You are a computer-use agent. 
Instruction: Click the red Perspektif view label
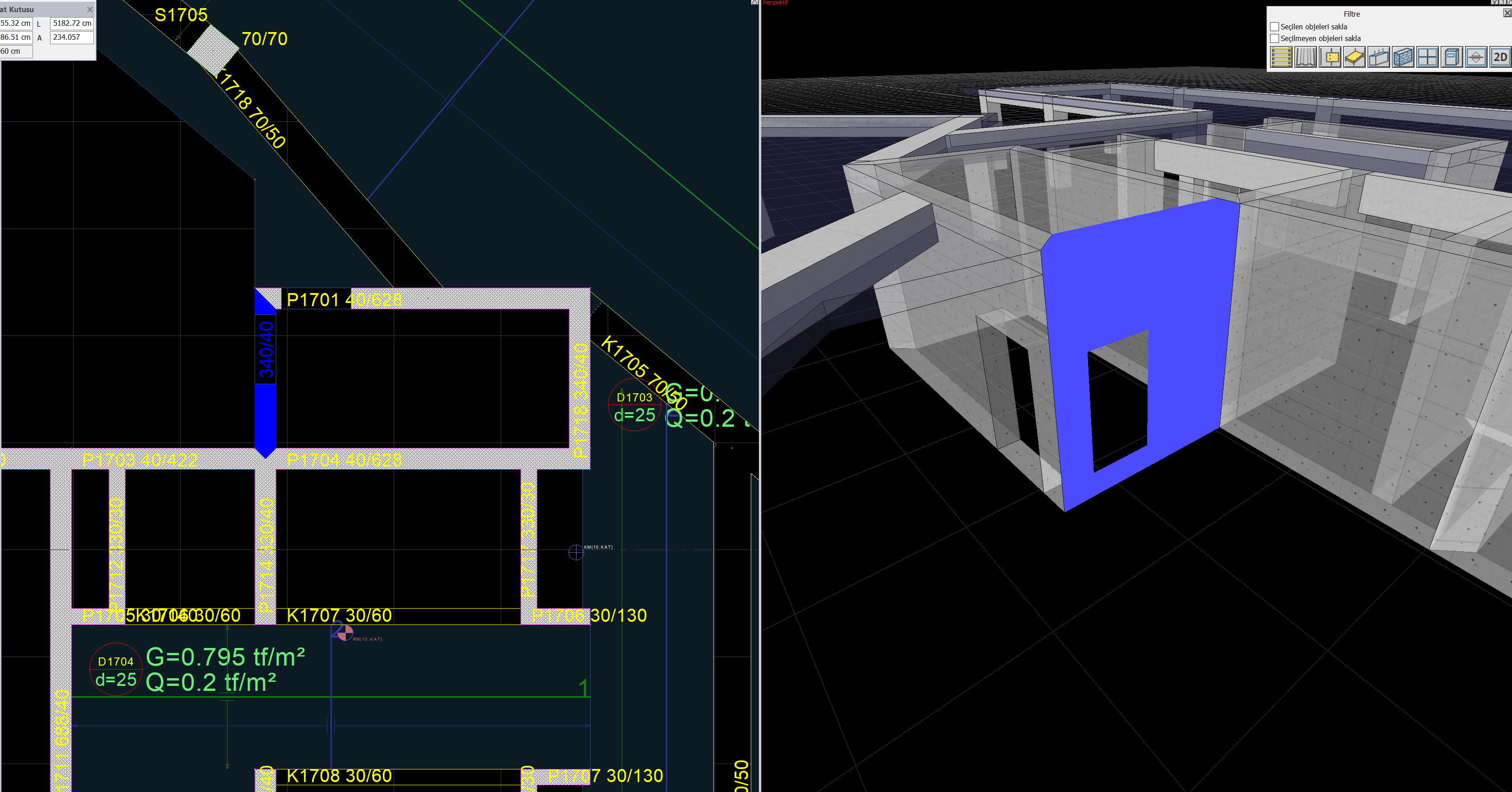coord(775,3)
